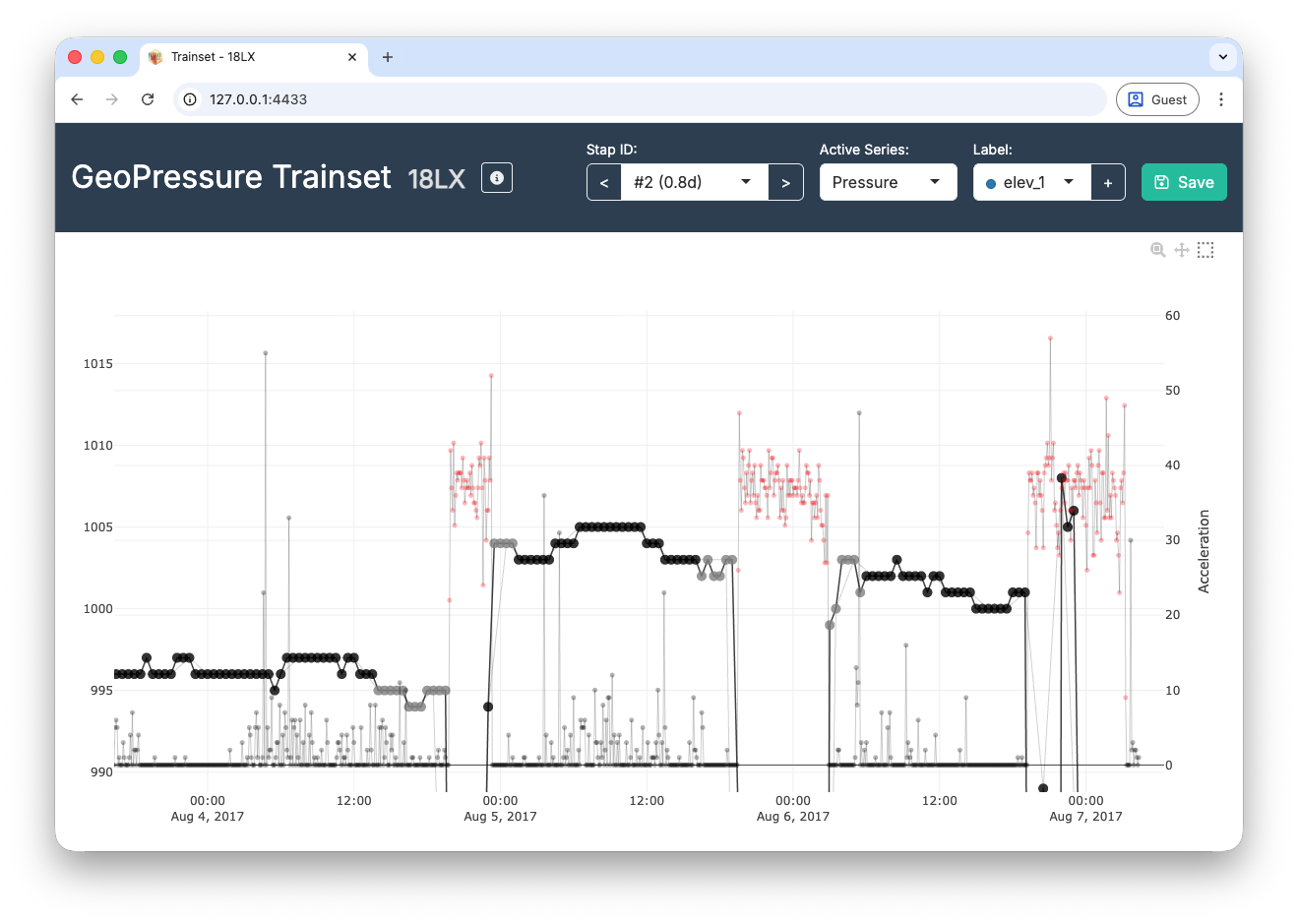This screenshot has height=924, width=1298.
Task: Expand the Active Series Pressure dropdown
Action: (888, 182)
